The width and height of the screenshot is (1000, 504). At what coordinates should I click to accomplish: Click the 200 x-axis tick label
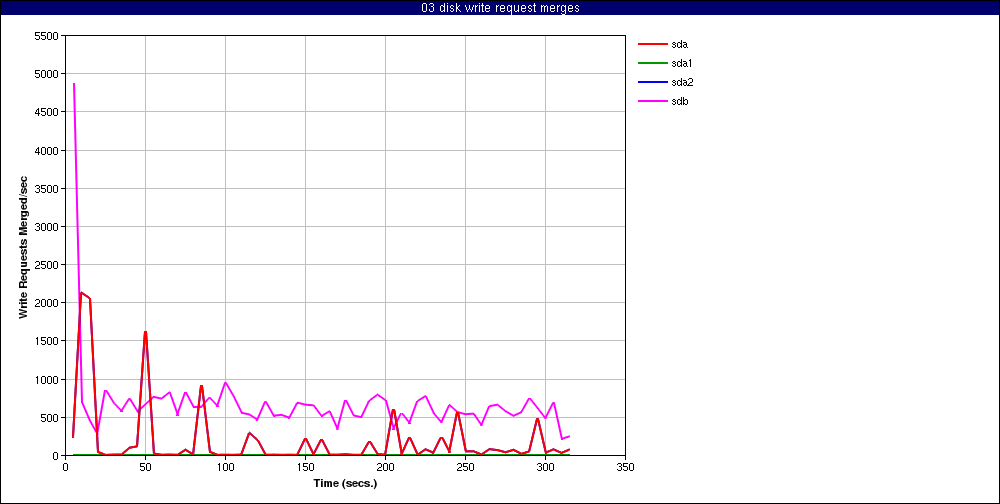click(385, 467)
